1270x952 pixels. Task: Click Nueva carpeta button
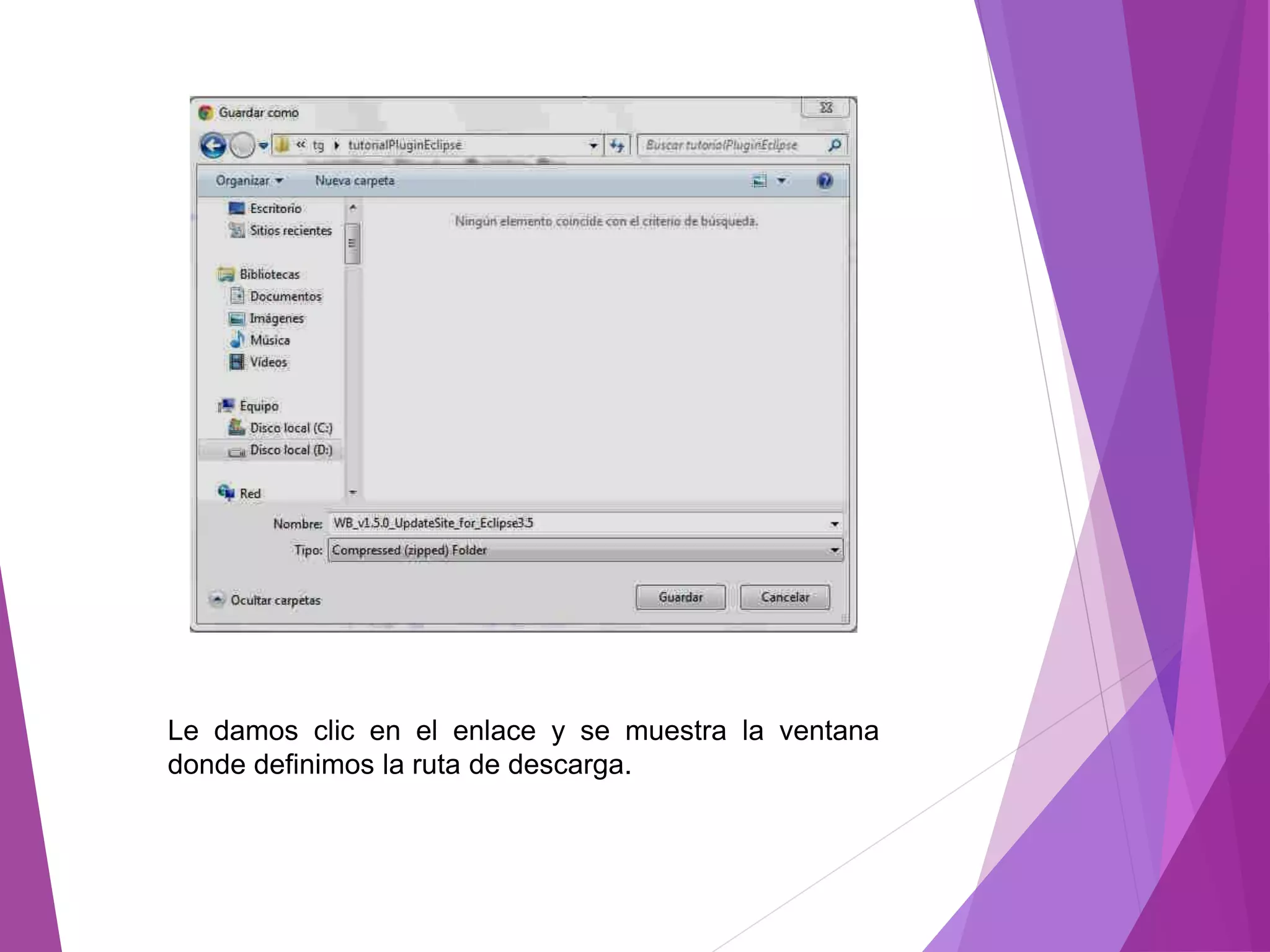355,180
